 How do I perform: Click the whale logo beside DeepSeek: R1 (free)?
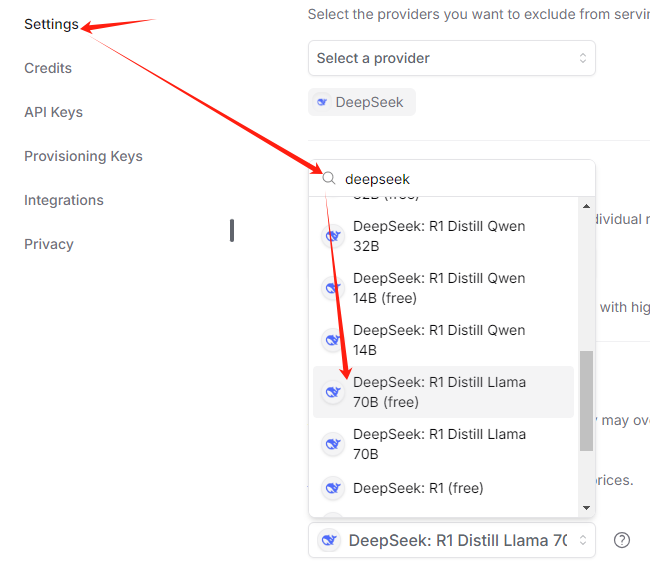(x=333, y=488)
